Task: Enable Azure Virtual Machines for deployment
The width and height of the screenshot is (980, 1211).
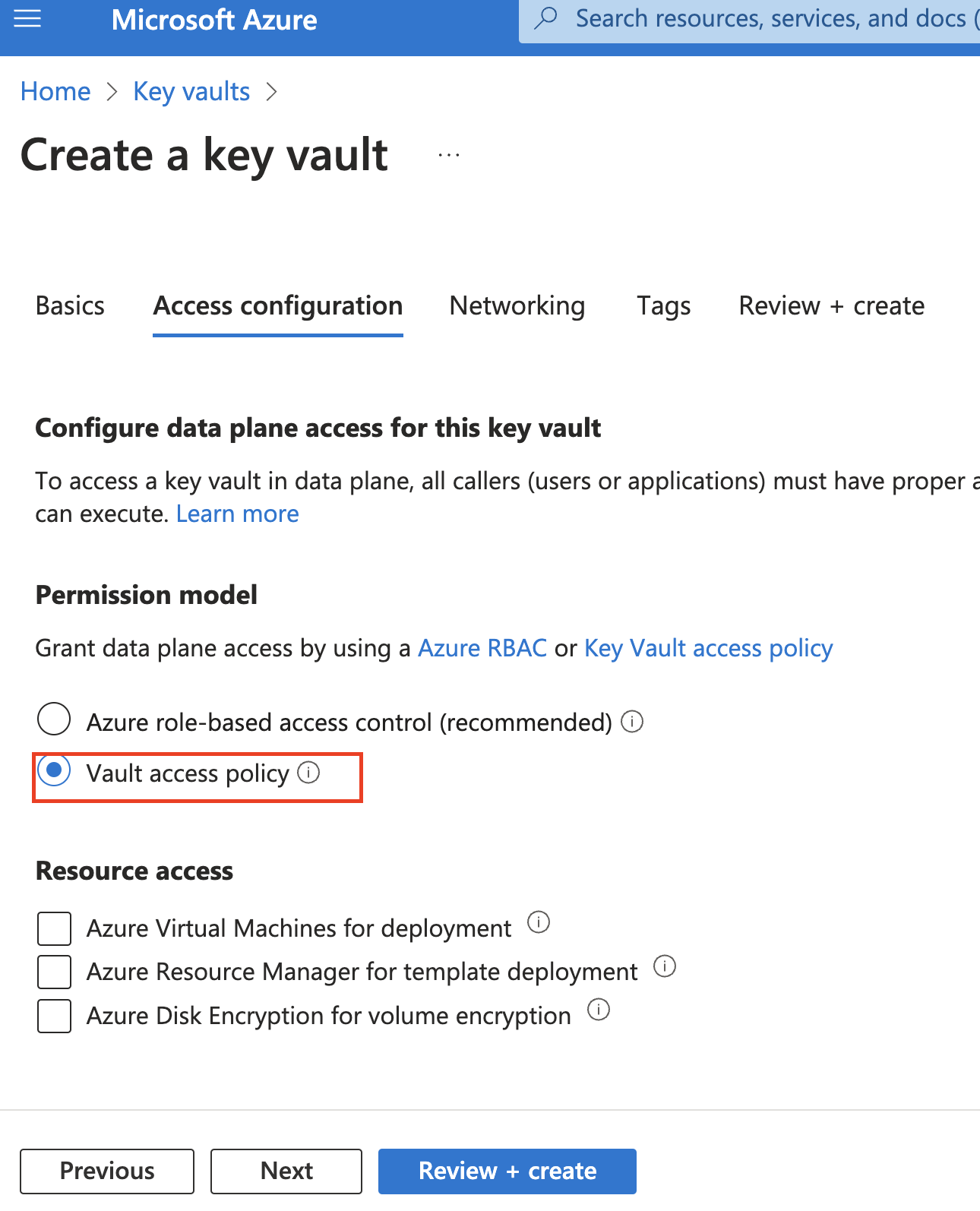Action: click(x=53, y=928)
